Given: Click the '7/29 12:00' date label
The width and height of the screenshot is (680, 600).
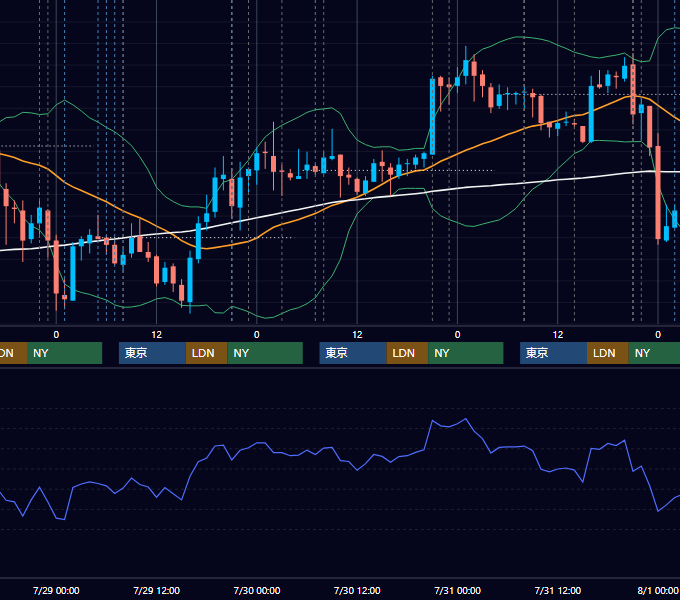Looking at the screenshot, I should (157, 590).
